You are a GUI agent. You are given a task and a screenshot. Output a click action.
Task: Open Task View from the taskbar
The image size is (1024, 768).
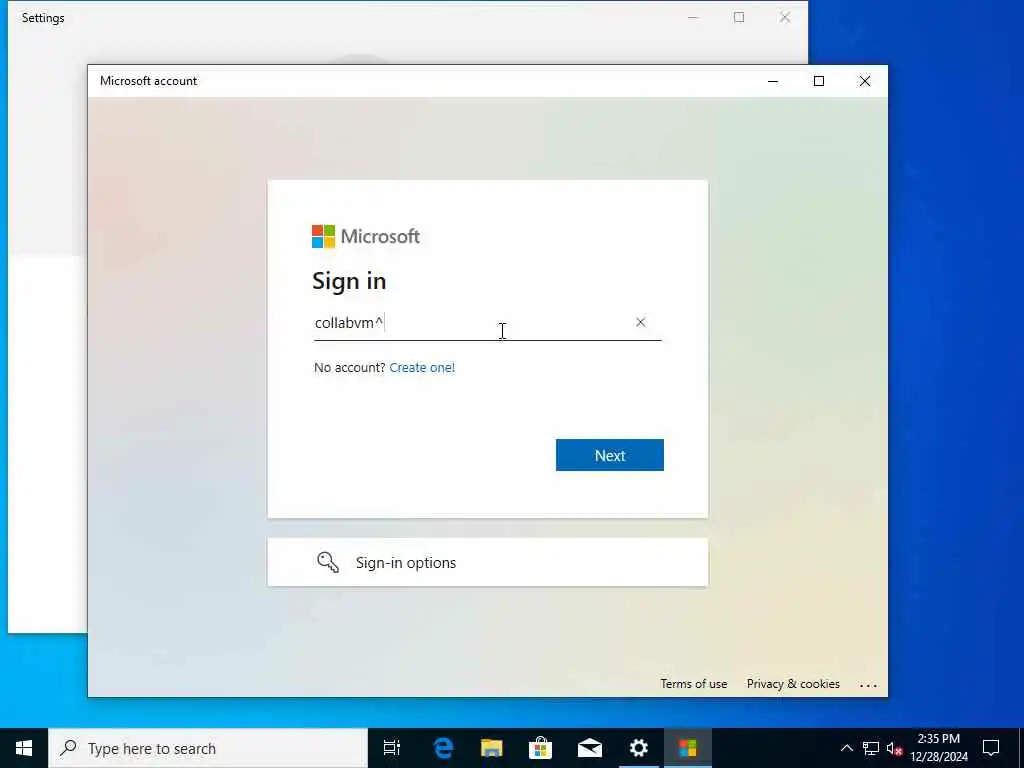coord(392,748)
